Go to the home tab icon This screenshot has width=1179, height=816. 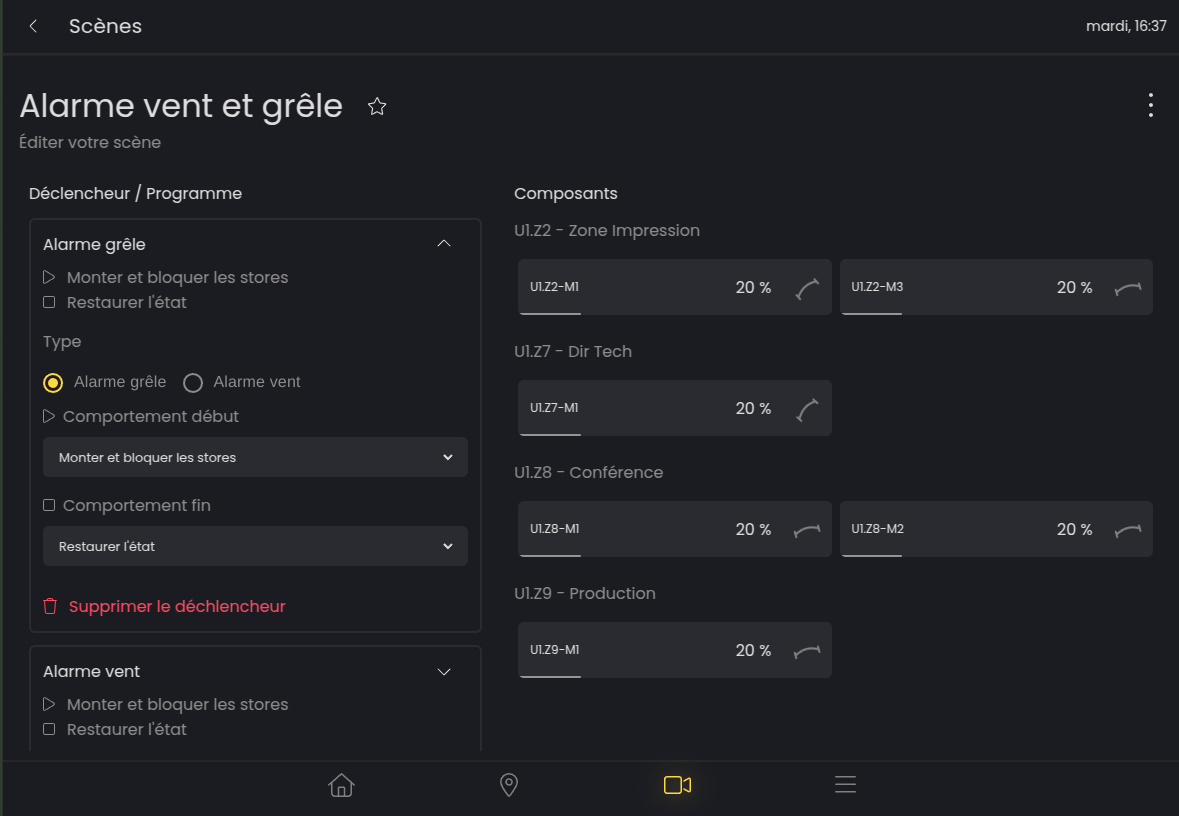coord(341,785)
